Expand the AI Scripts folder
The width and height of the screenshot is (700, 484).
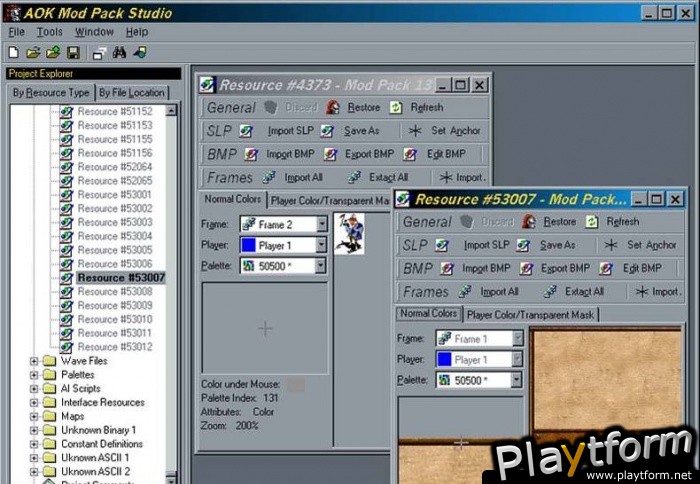point(34,388)
